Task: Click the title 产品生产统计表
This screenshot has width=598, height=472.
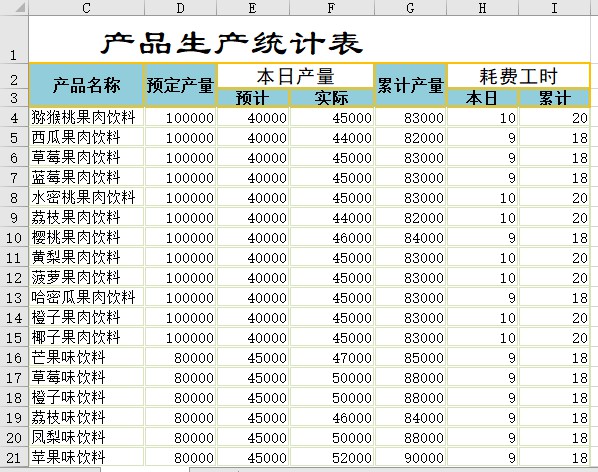Action: click(232, 43)
